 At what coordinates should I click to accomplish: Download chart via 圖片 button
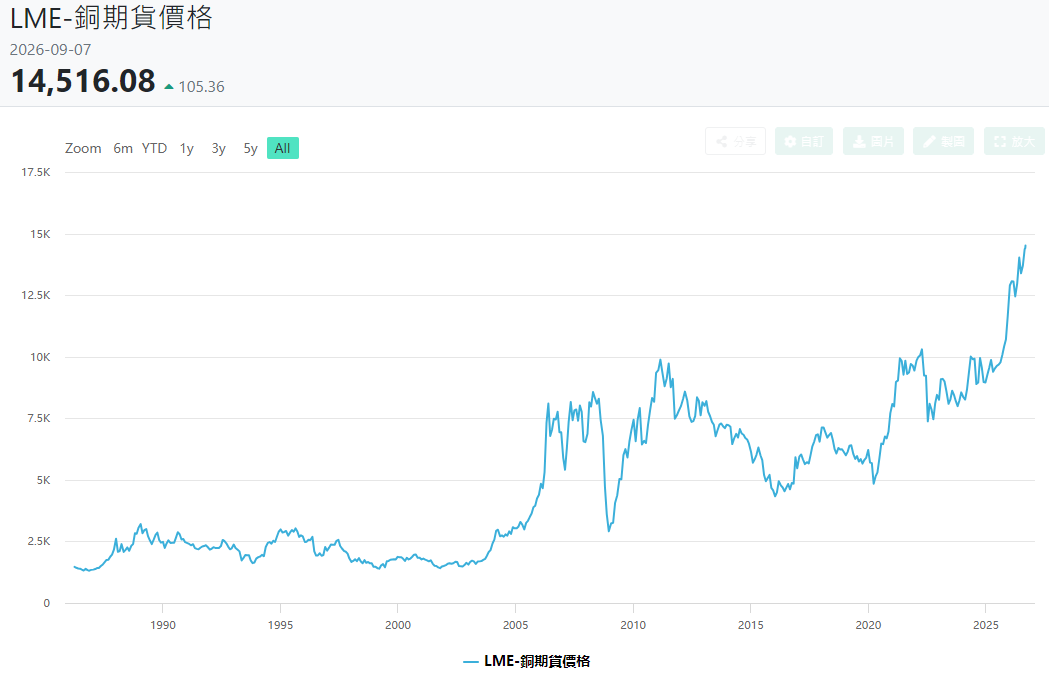click(x=873, y=141)
